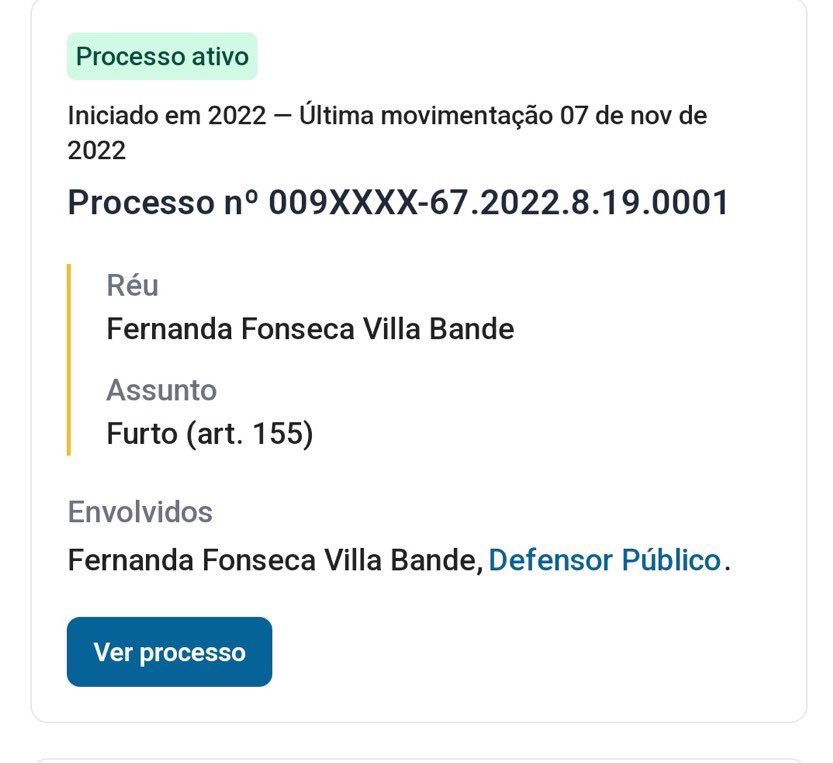
Task: Click blank card area right of "Processo ativo"
Action: (x=520, y=56)
